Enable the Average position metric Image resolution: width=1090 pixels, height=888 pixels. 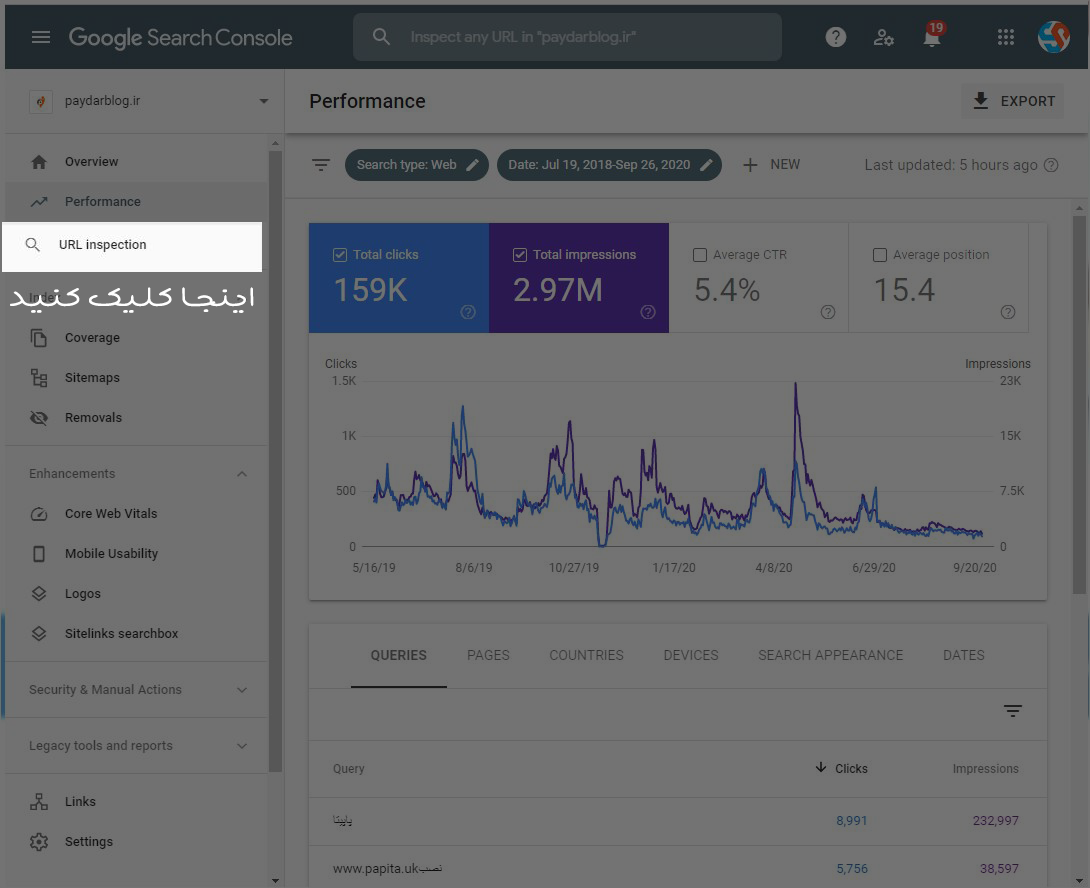pyautogui.click(x=879, y=254)
